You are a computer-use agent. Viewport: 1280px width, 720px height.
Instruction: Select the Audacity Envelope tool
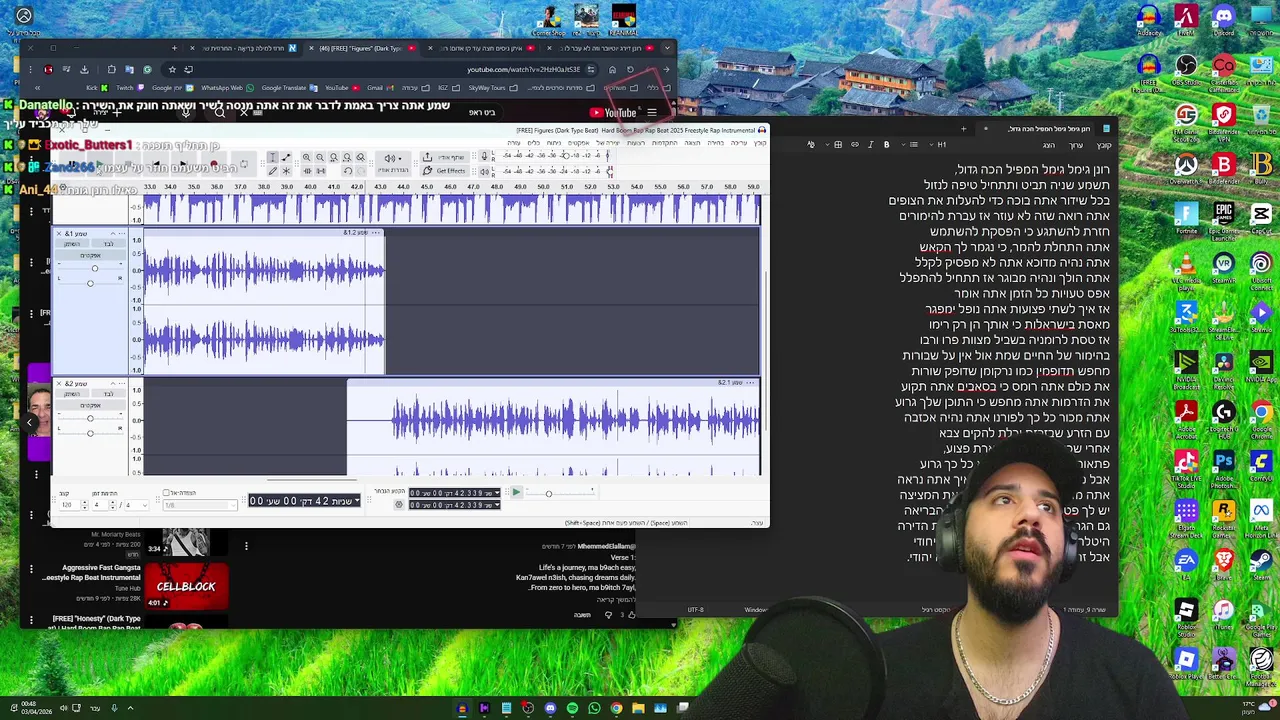(x=286, y=156)
